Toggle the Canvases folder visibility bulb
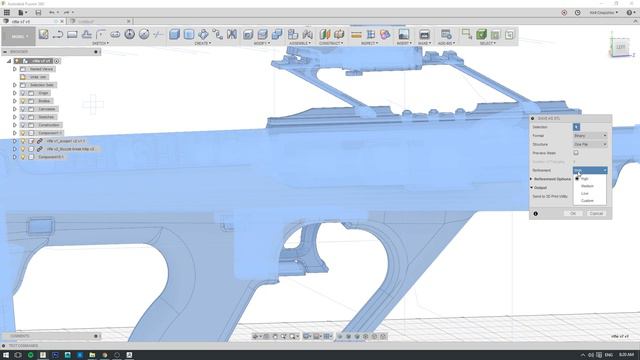 23,109
